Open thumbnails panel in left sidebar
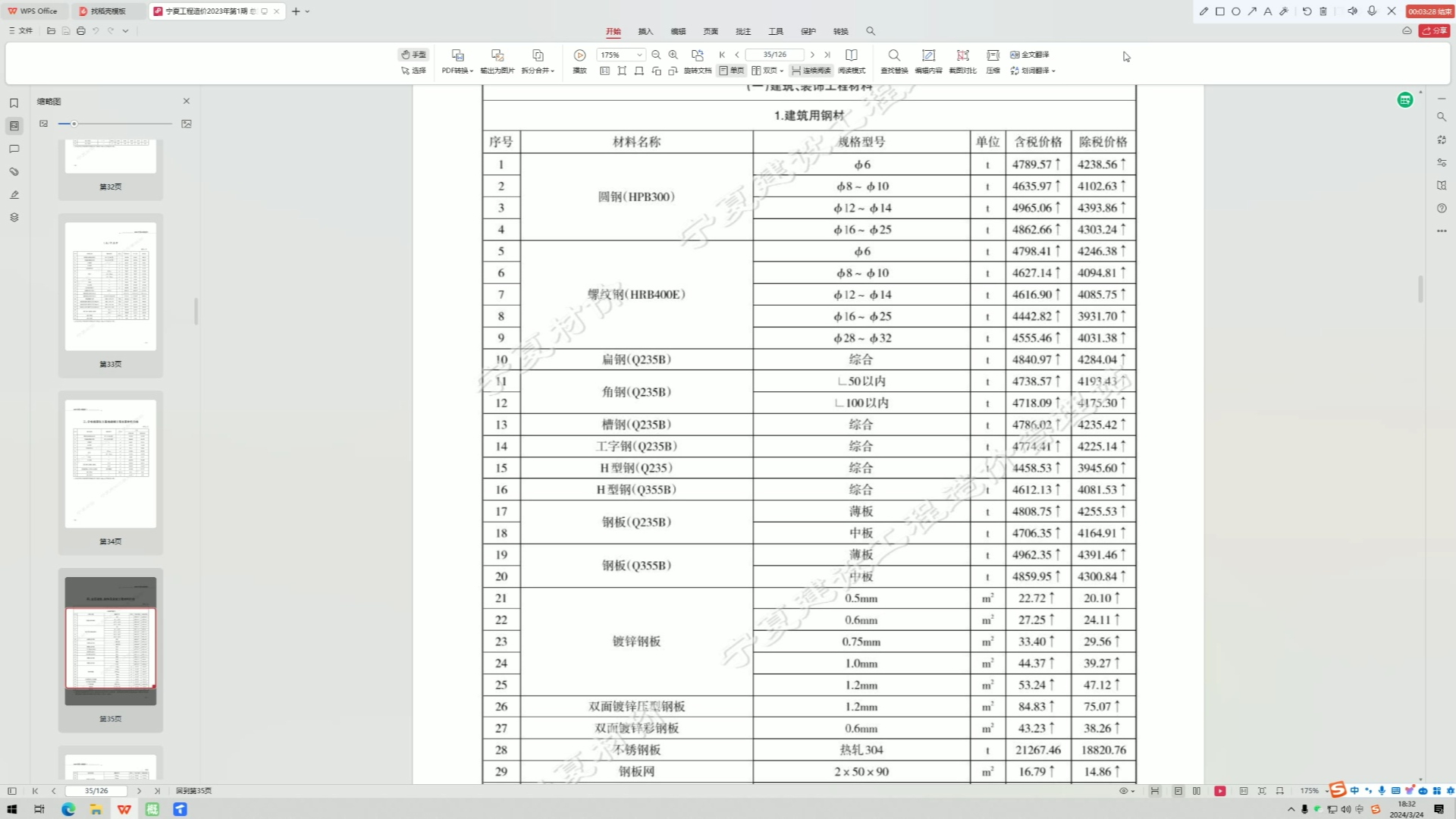This screenshot has width=1456, height=819. pyautogui.click(x=14, y=126)
